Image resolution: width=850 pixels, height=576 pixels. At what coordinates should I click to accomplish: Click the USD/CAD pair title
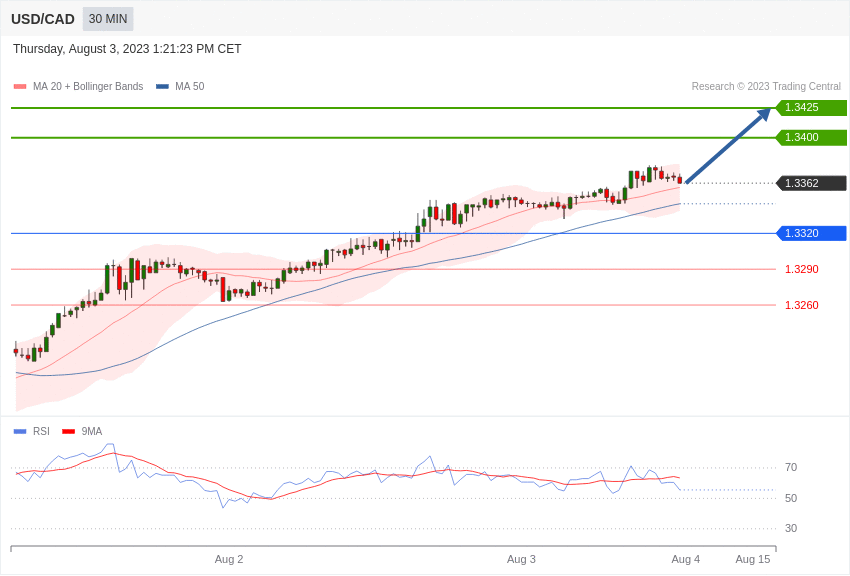click(43, 20)
